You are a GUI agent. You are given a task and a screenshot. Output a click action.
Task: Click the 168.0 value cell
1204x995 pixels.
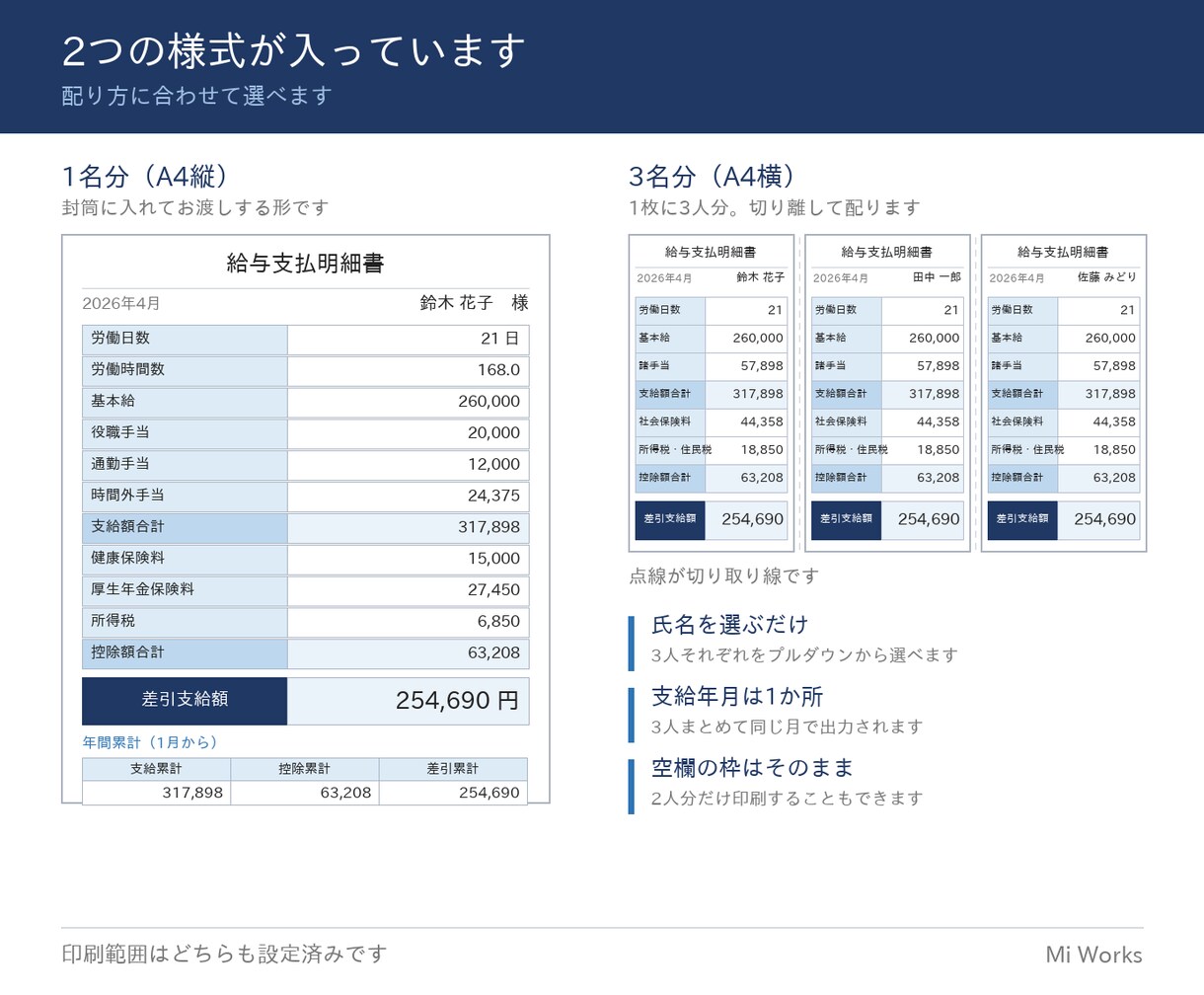tap(408, 370)
